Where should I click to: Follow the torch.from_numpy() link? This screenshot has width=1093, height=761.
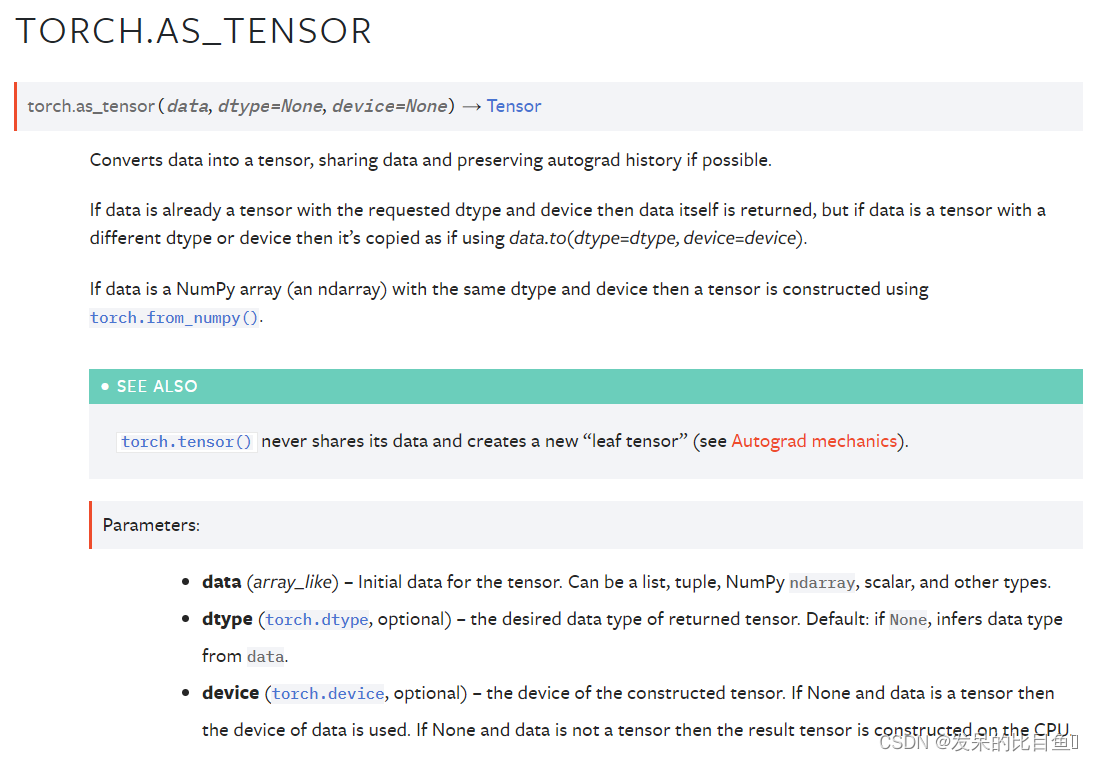coord(174,318)
